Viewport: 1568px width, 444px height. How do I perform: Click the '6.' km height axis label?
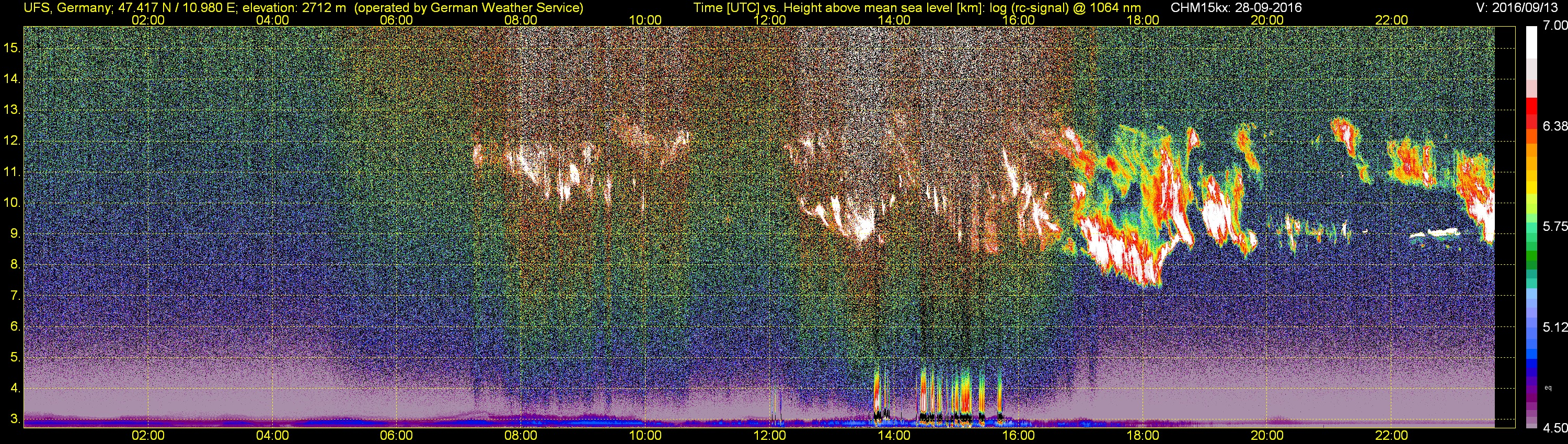click(x=16, y=326)
